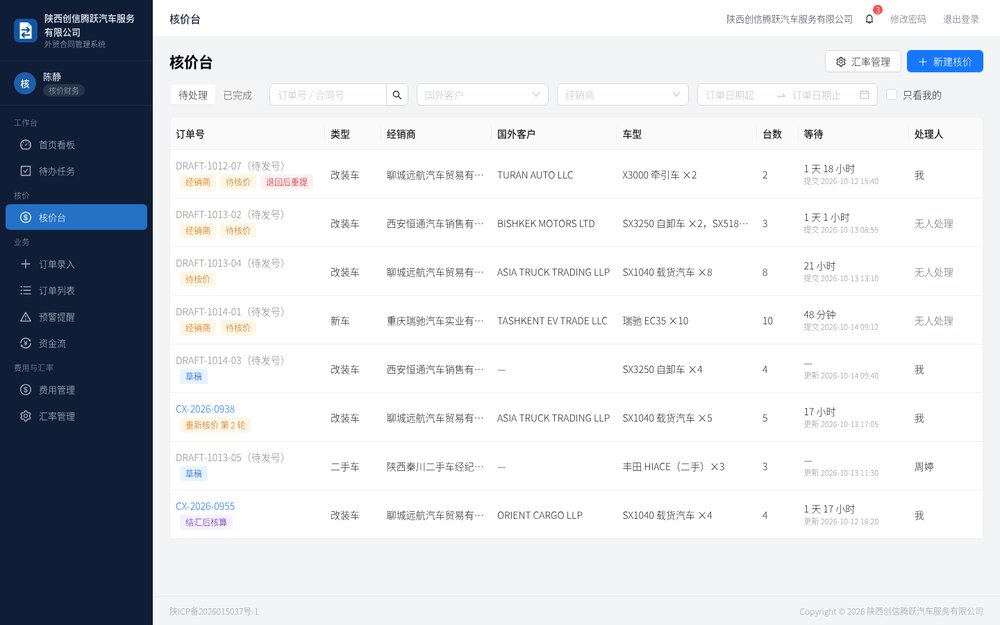Image resolution: width=1000 pixels, height=625 pixels.
Task: Switch to the 待处理 tab
Action: (x=193, y=95)
